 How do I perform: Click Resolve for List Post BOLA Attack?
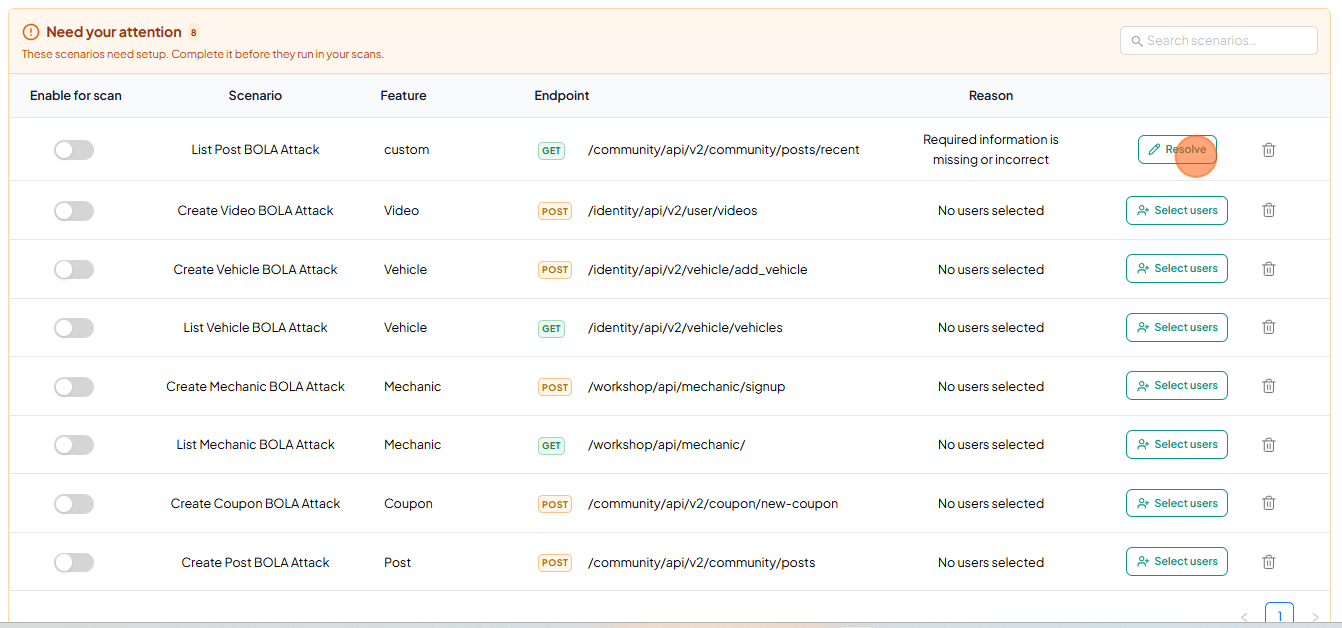(x=1177, y=150)
